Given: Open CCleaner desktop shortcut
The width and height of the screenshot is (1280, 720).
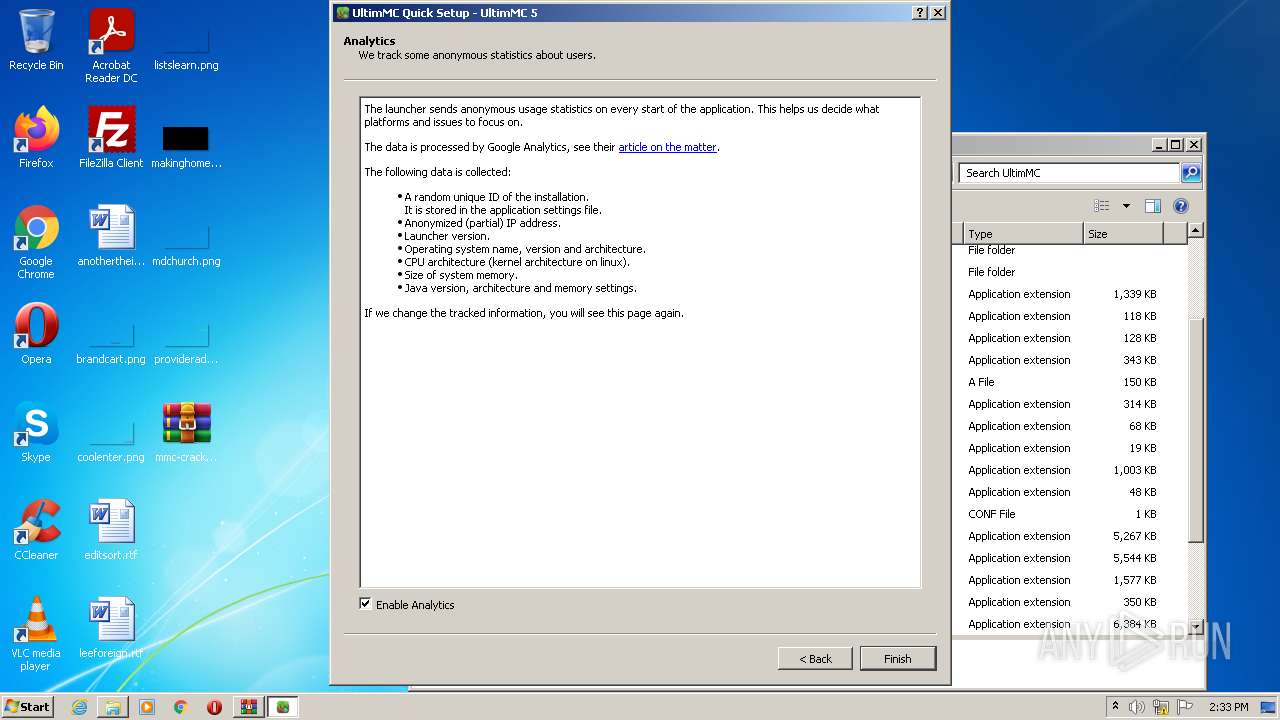Looking at the screenshot, I should click(36, 529).
